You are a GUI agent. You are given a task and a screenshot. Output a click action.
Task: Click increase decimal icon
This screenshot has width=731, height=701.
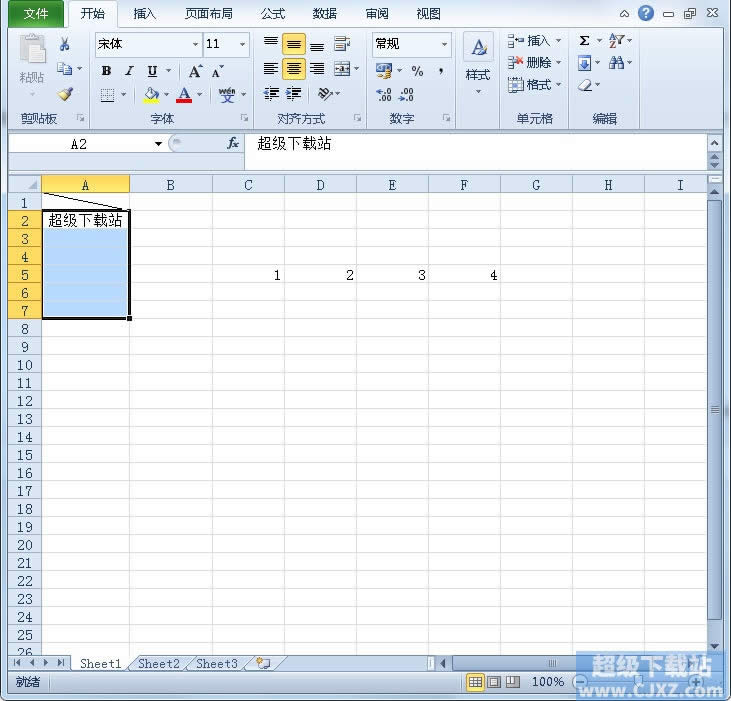[x=384, y=95]
